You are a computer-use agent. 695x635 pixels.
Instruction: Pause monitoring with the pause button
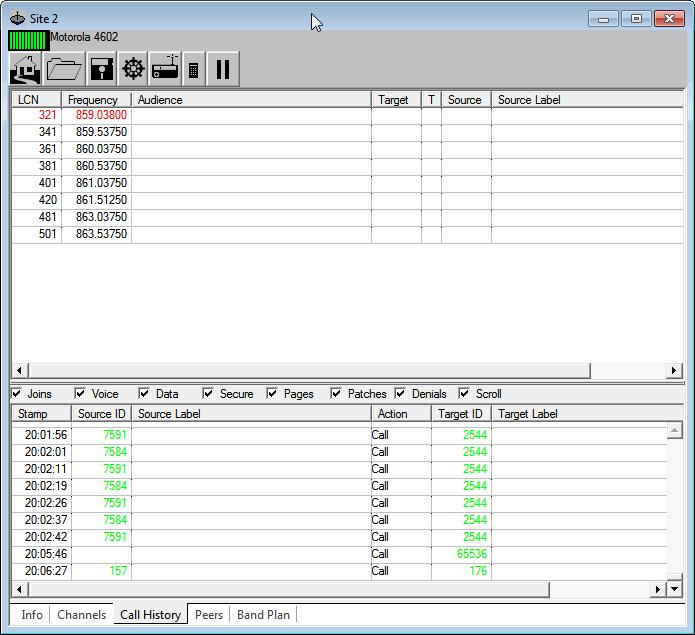(223, 69)
